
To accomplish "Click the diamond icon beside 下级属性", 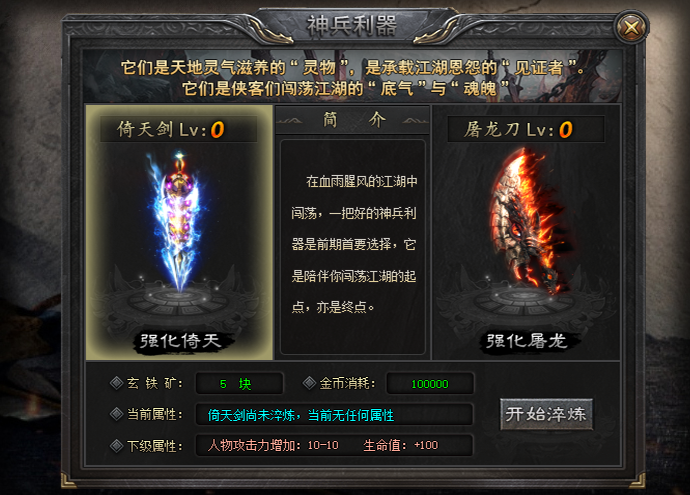I will coord(116,446).
